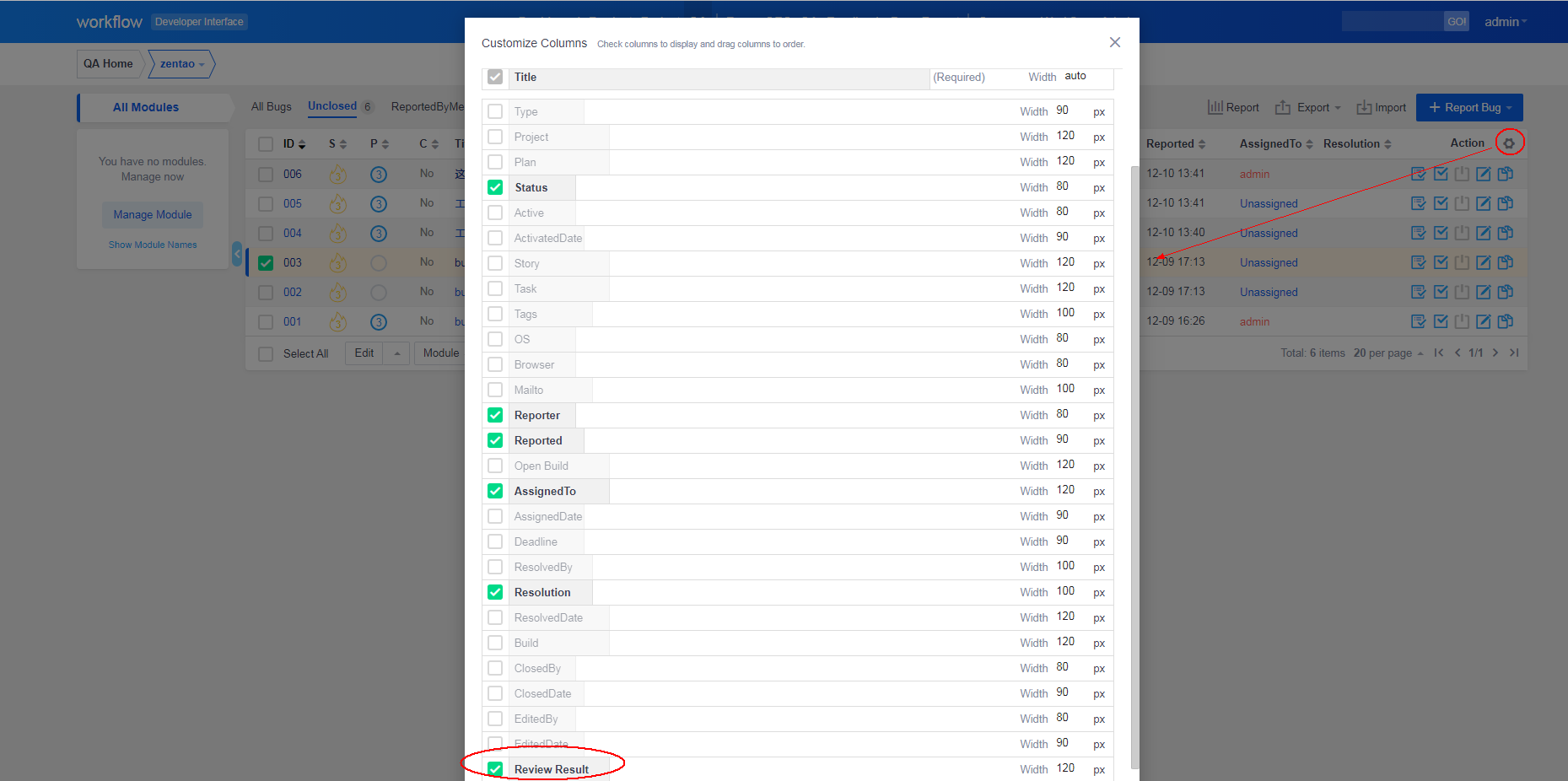Click the Manage Module button
This screenshot has width=1568, height=781.
tap(153, 214)
